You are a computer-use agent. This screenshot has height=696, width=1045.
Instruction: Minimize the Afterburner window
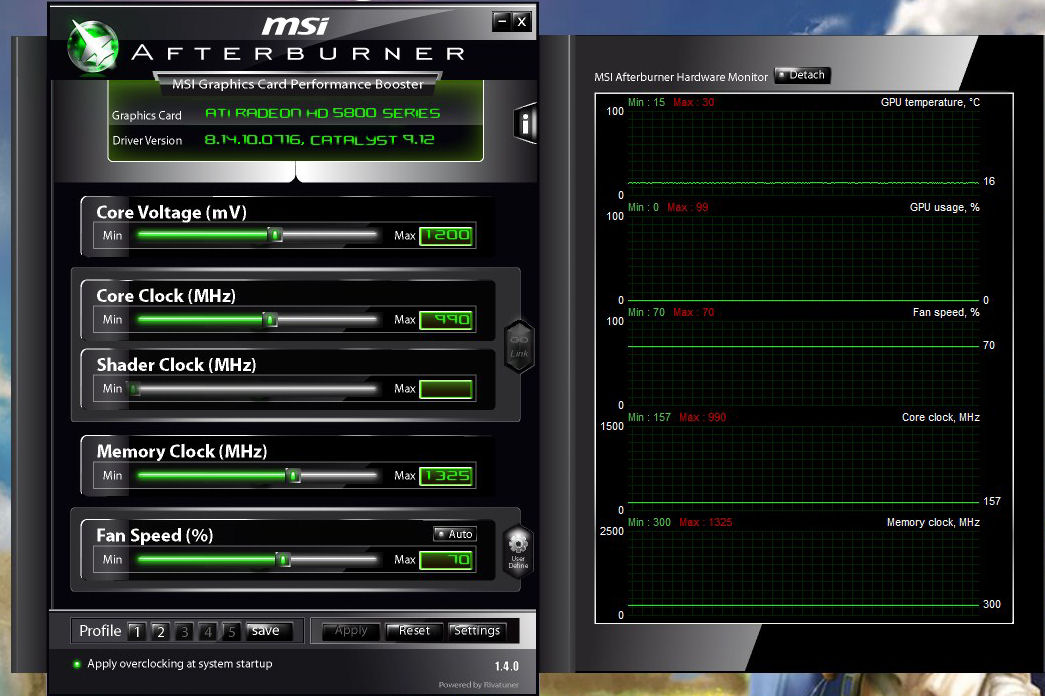(x=503, y=21)
